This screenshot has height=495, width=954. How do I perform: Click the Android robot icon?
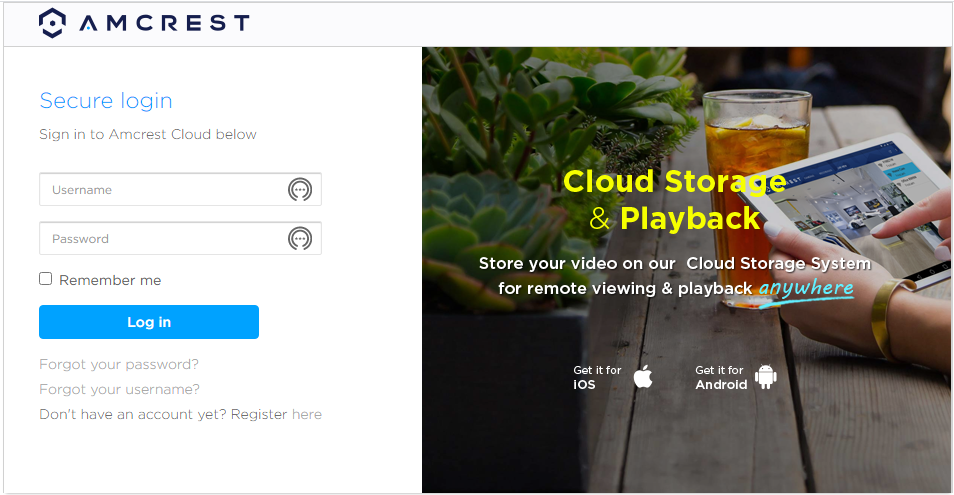pos(766,376)
